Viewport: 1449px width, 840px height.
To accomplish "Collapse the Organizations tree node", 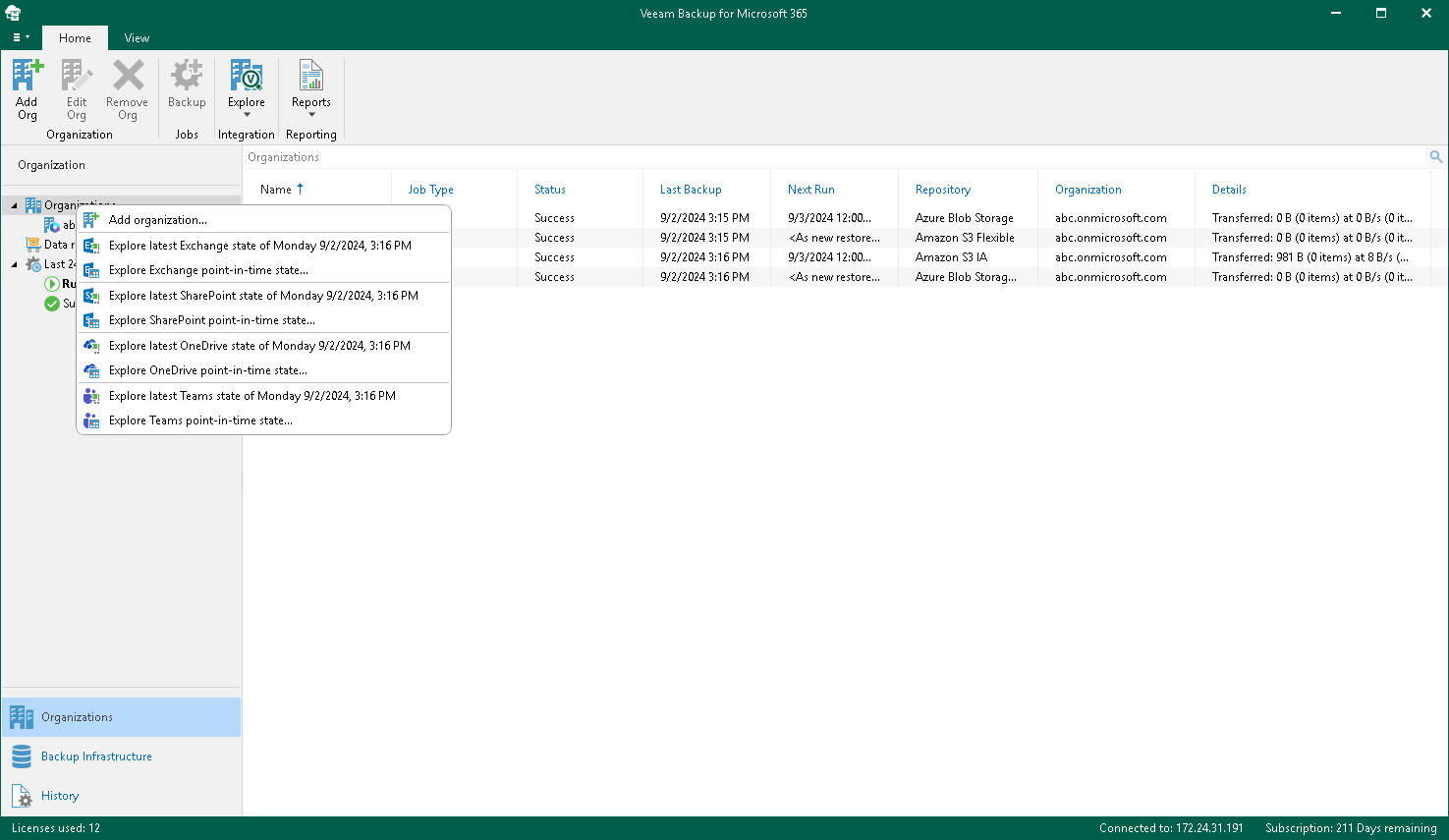I will click(x=14, y=205).
